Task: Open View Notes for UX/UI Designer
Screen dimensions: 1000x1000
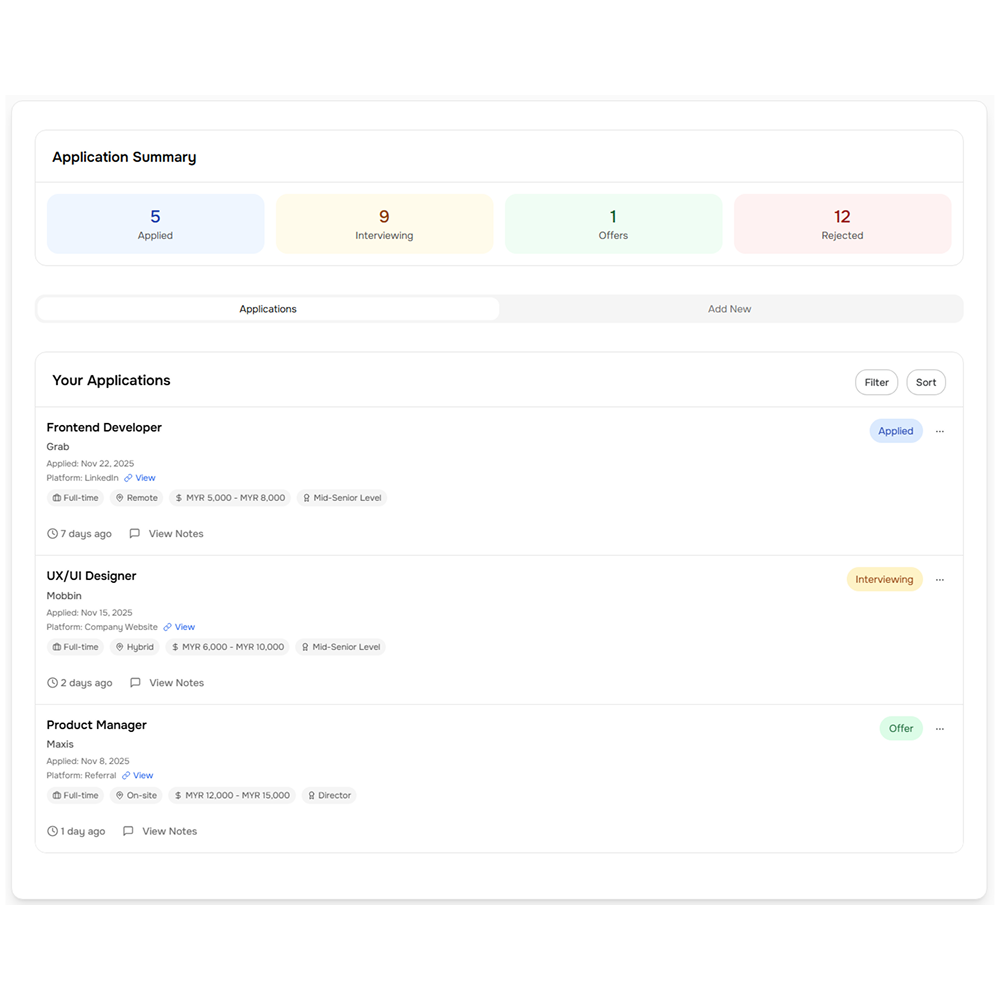Action: [176, 682]
